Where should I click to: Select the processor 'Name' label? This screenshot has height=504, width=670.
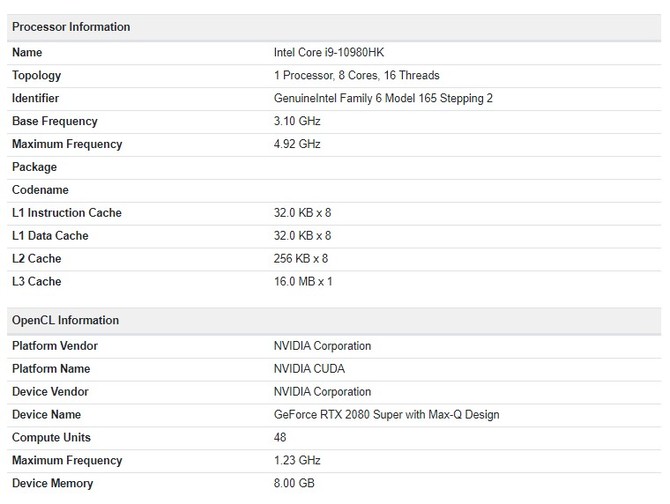coord(27,53)
